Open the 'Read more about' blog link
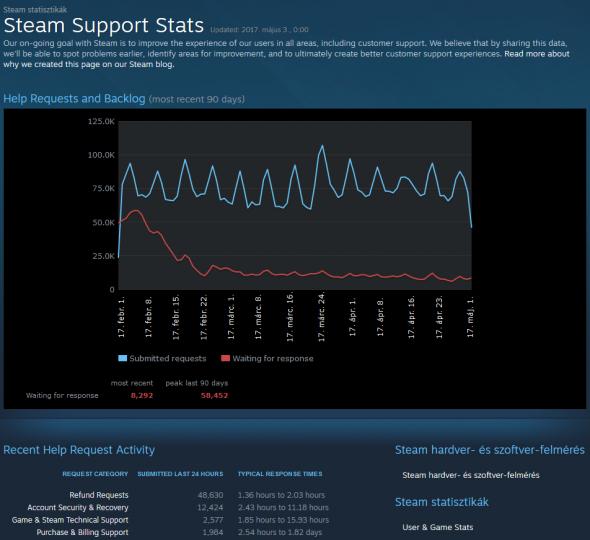The height and width of the screenshot is (540, 590). 537,54
